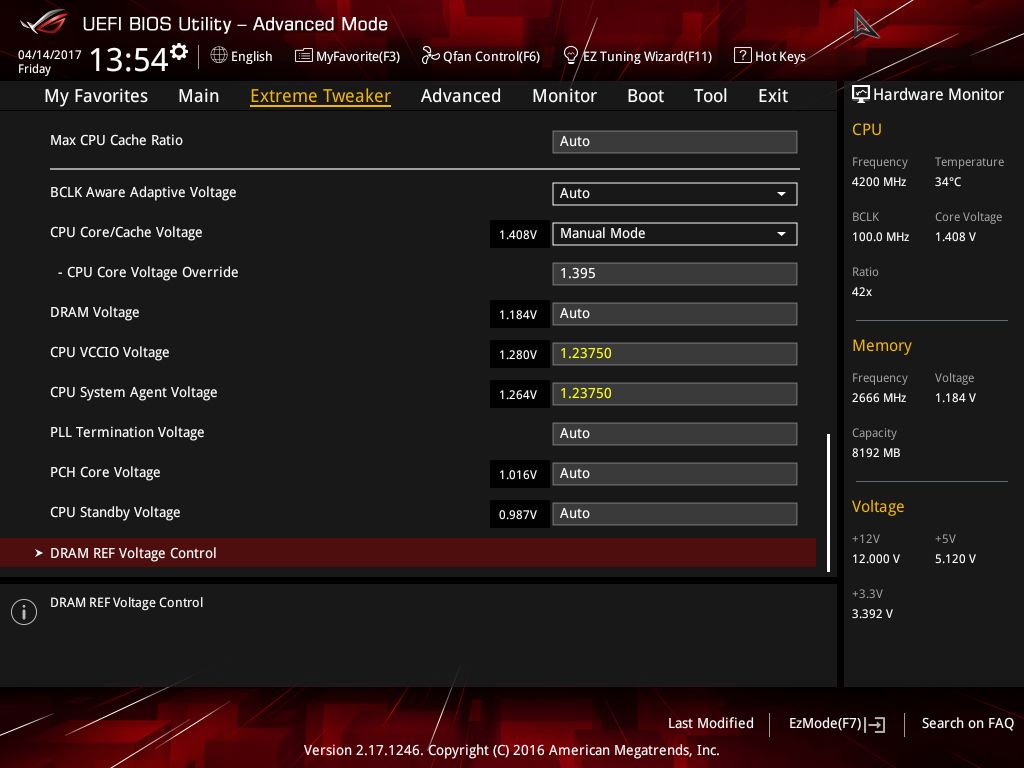Click the 04/14/2017 date text
Viewport: 1024px width, 768px height.
[x=50, y=55]
